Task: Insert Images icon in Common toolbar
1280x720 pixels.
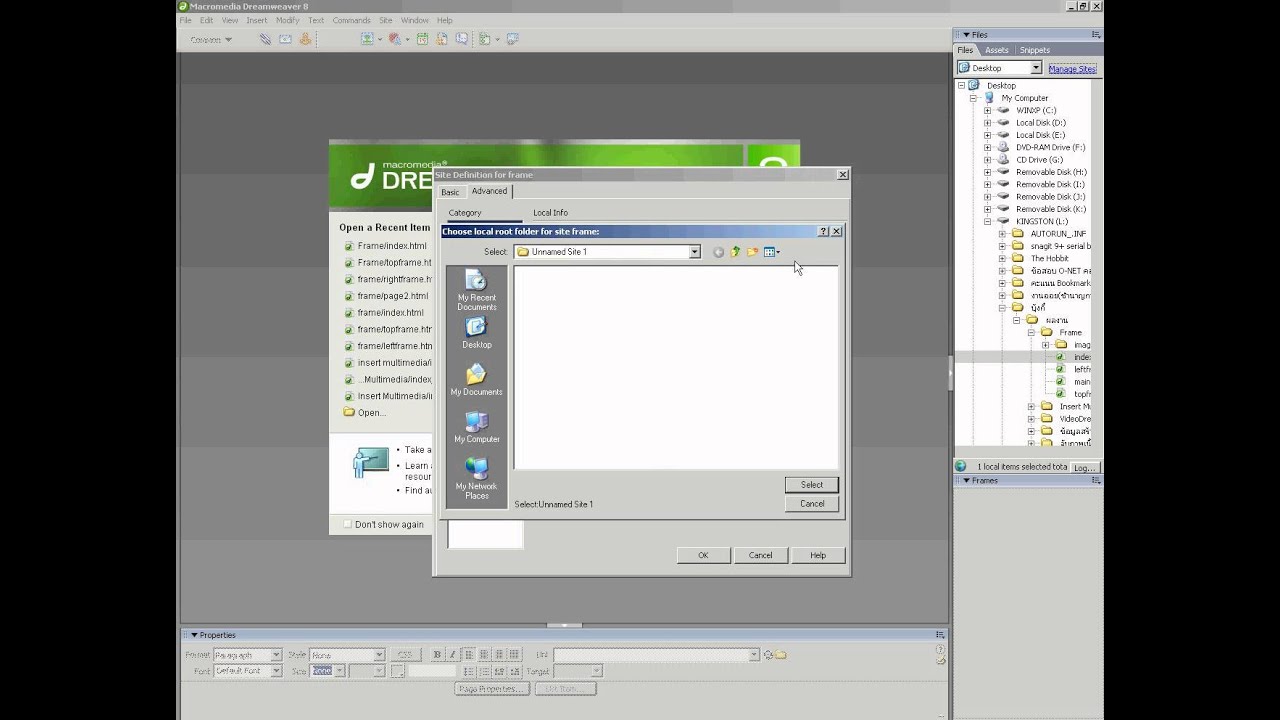Action: click(x=367, y=39)
